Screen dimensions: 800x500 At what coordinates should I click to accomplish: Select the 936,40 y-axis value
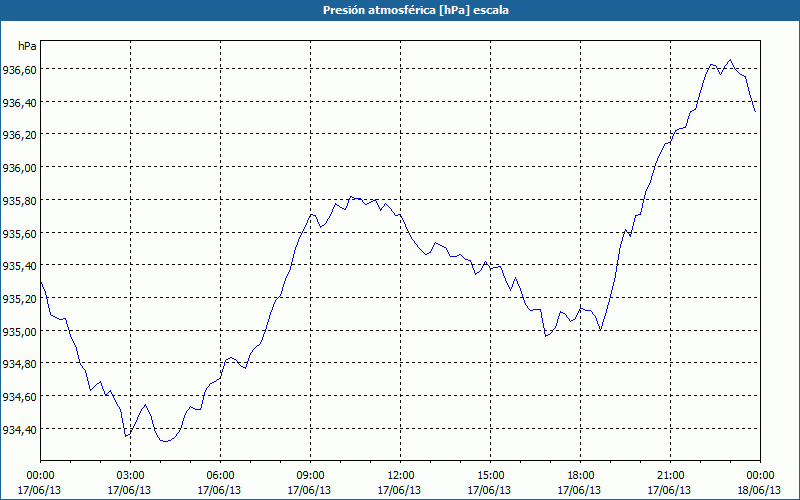coord(19,102)
